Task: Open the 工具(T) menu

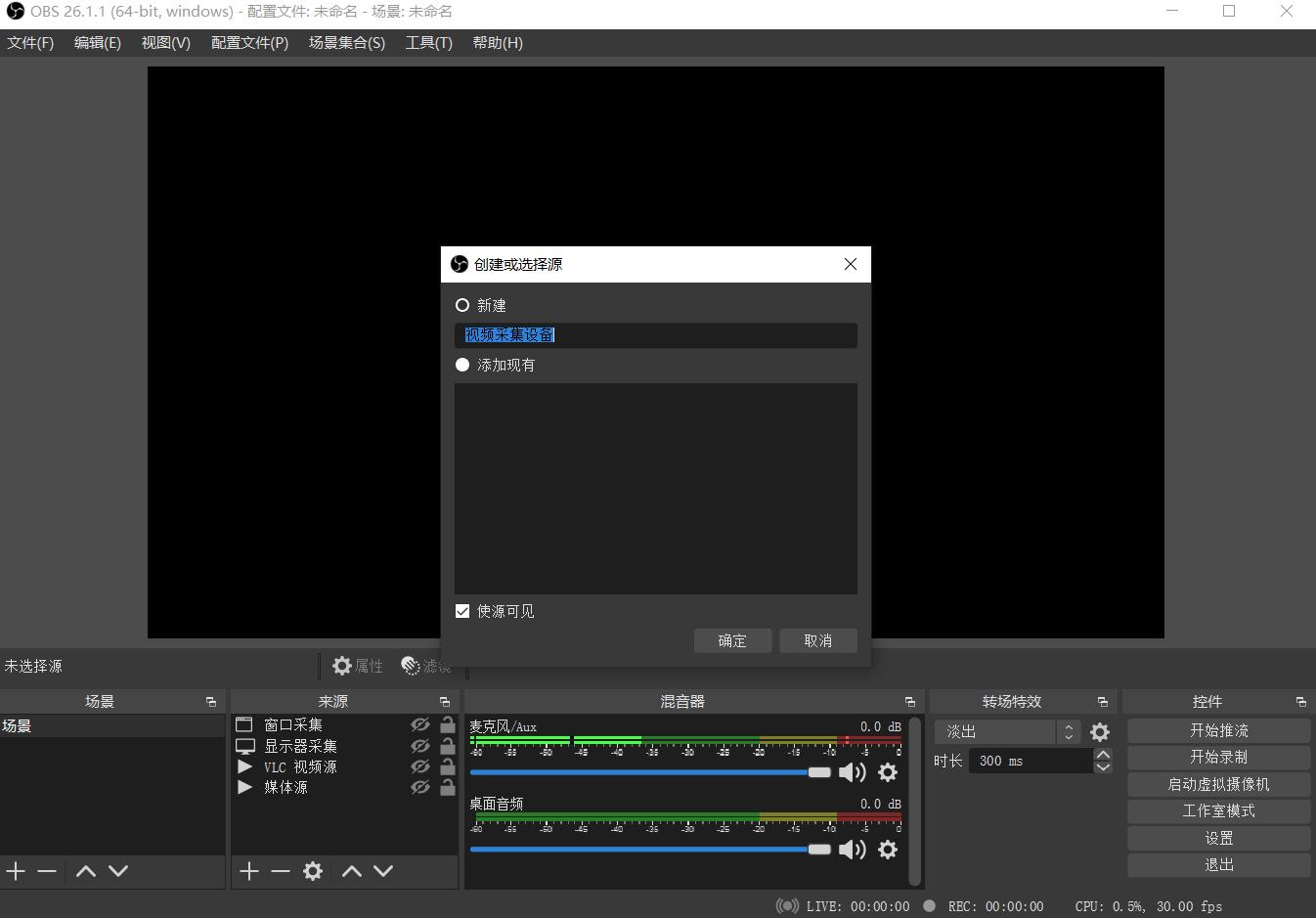Action: [428, 43]
